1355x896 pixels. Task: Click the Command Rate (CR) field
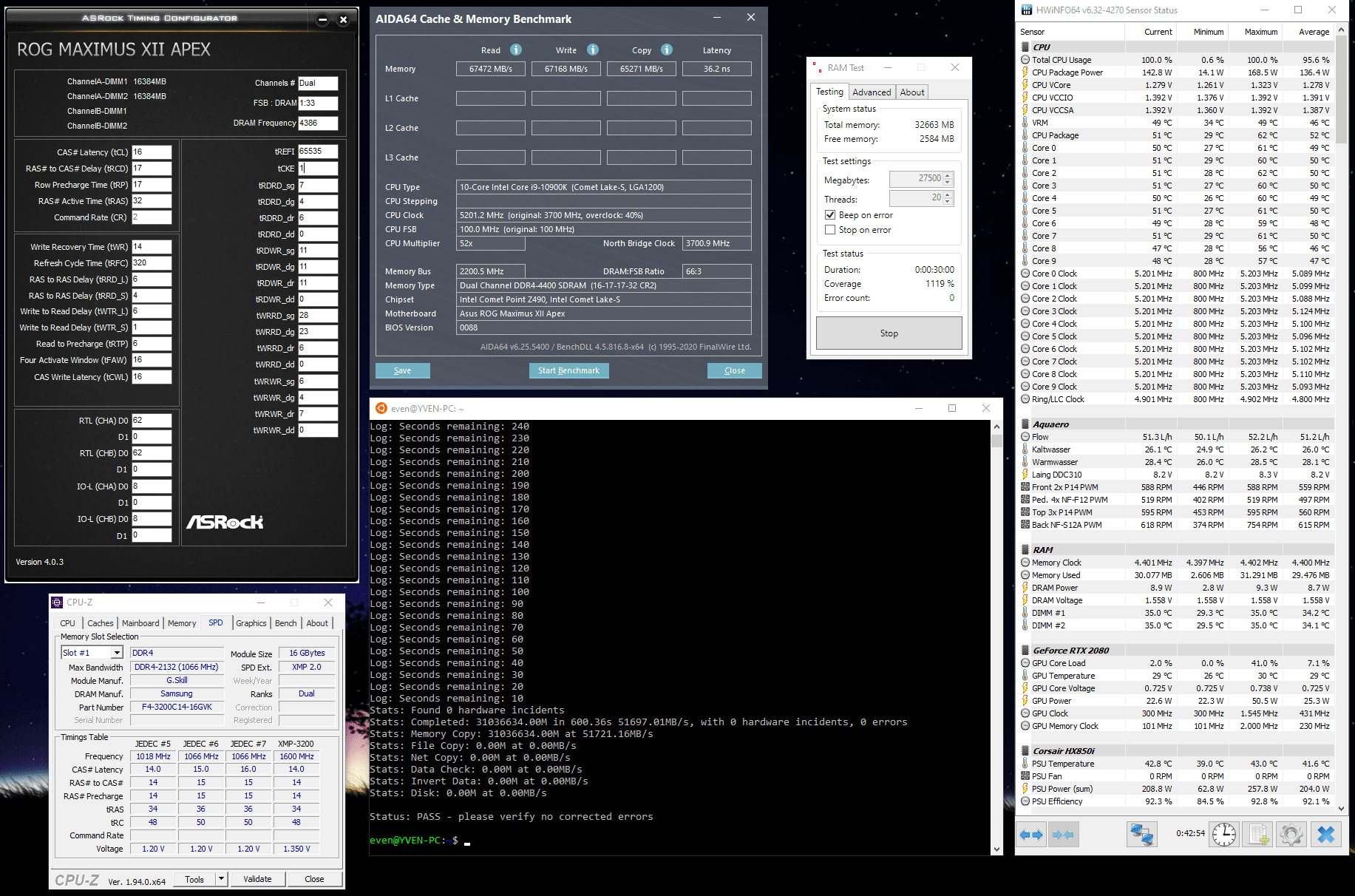pyautogui.click(x=152, y=217)
